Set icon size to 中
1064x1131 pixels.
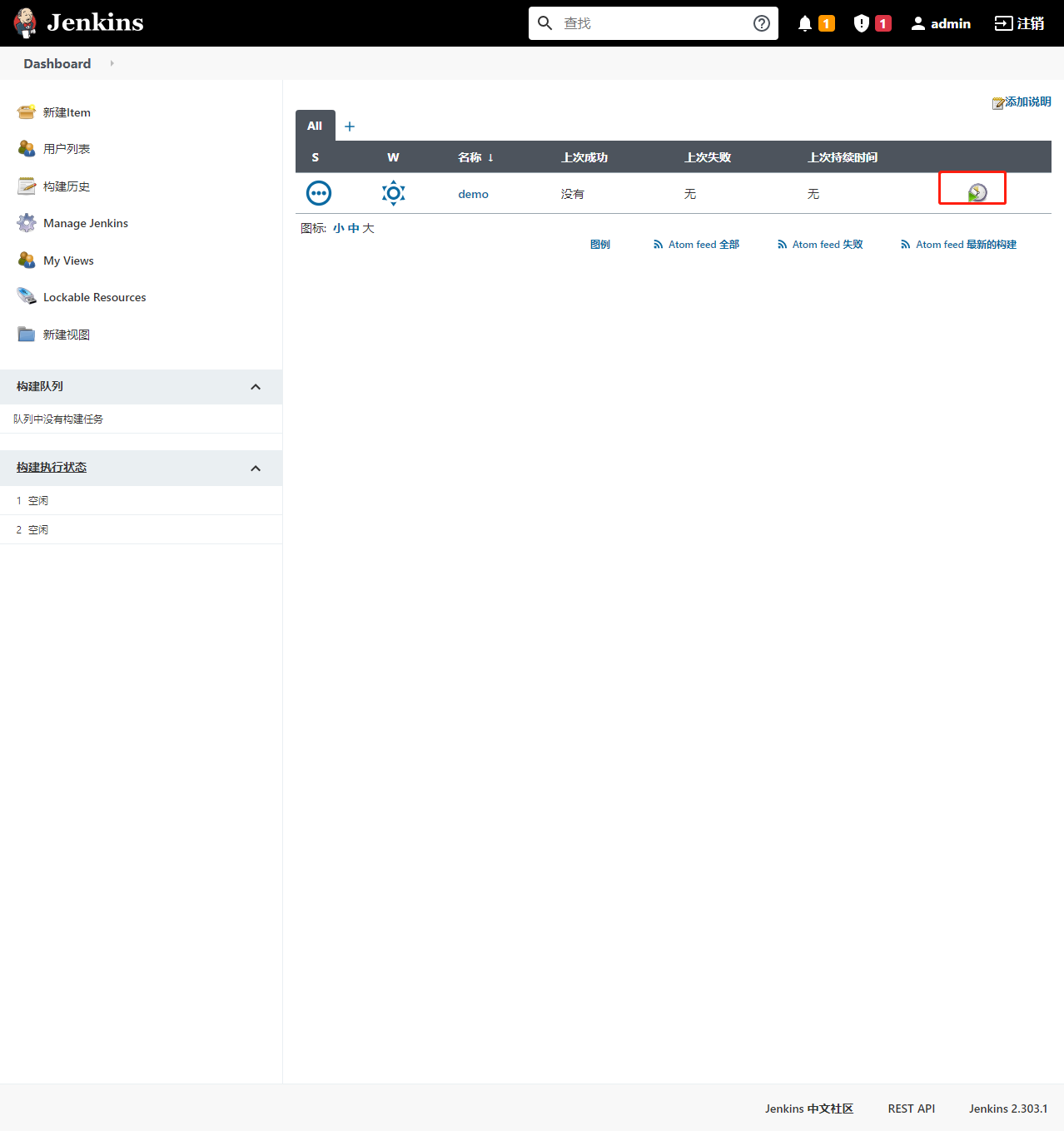(x=354, y=228)
